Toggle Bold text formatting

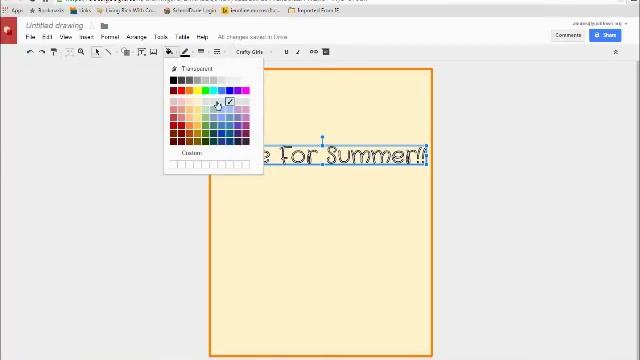pyautogui.click(x=286, y=52)
